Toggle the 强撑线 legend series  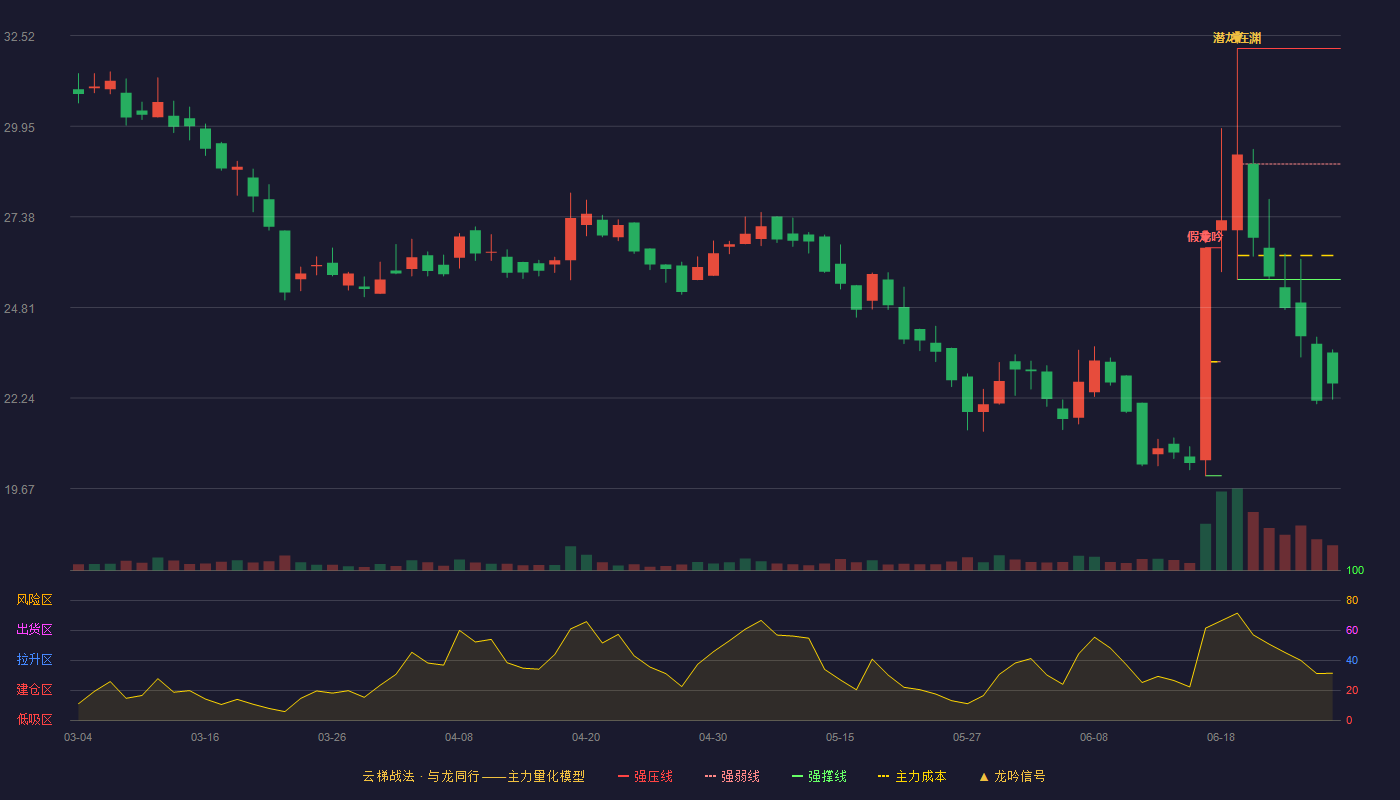(819, 776)
